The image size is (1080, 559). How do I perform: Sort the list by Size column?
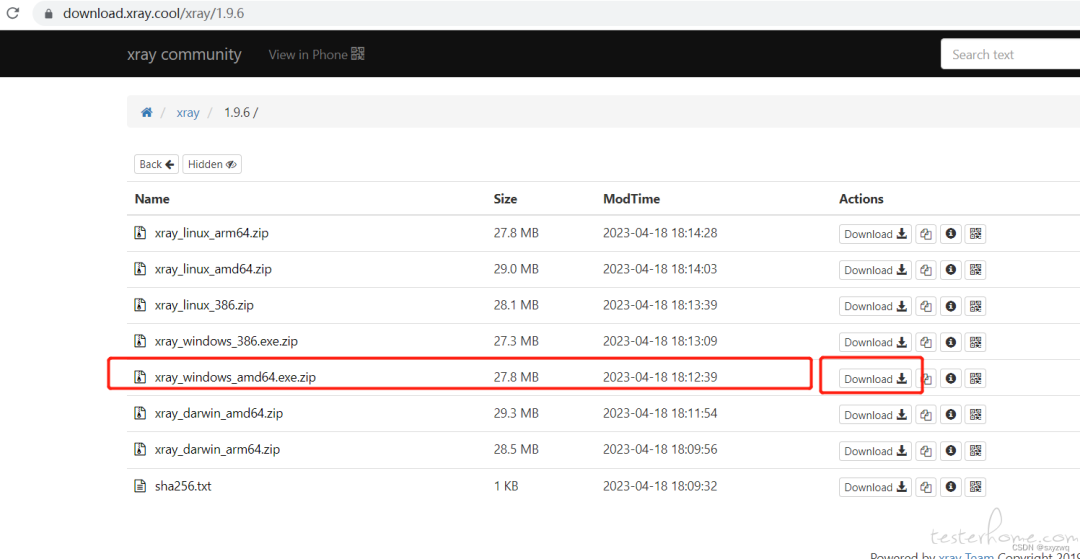pos(506,199)
